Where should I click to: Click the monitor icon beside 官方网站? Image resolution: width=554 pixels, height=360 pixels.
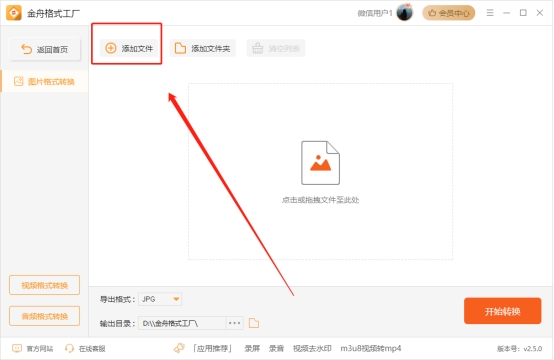point(17,349)
